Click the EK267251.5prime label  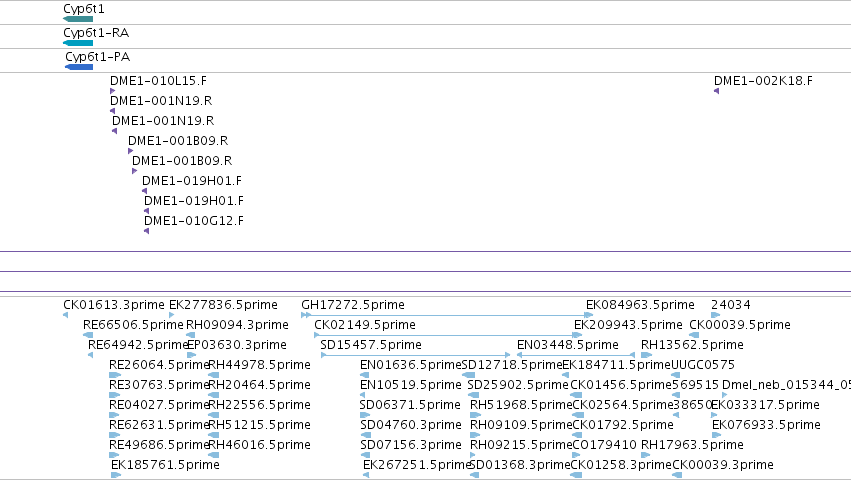tap(417, 465)
